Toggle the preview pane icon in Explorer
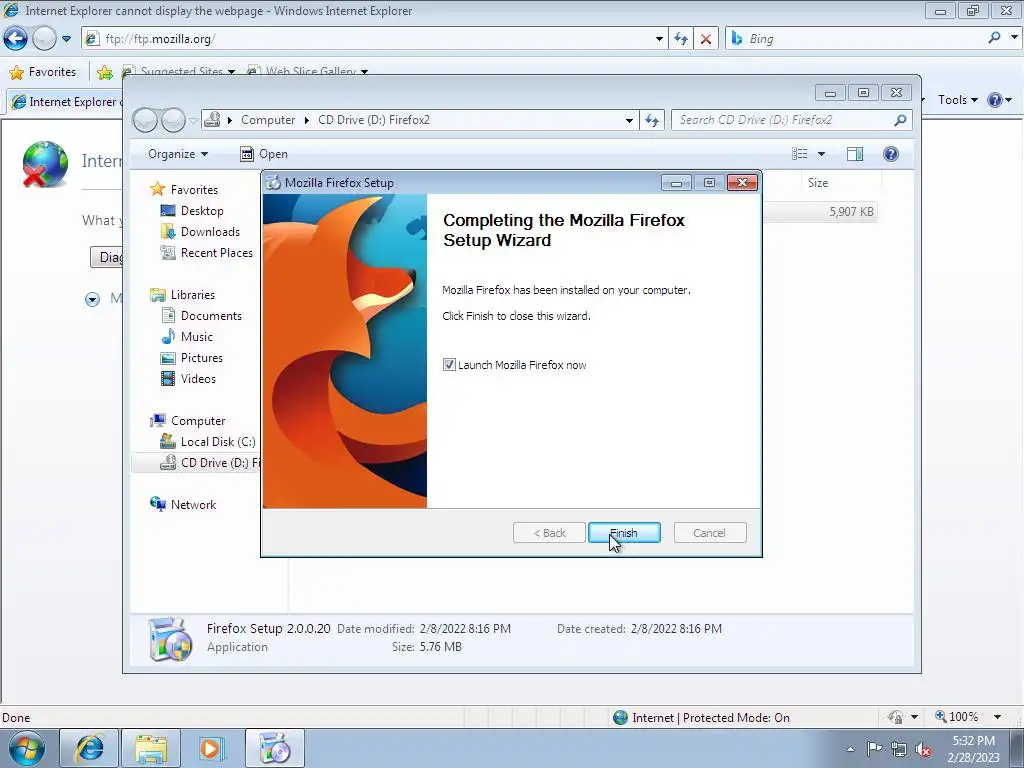1024x768 pixels. click(x=855, y=154)
